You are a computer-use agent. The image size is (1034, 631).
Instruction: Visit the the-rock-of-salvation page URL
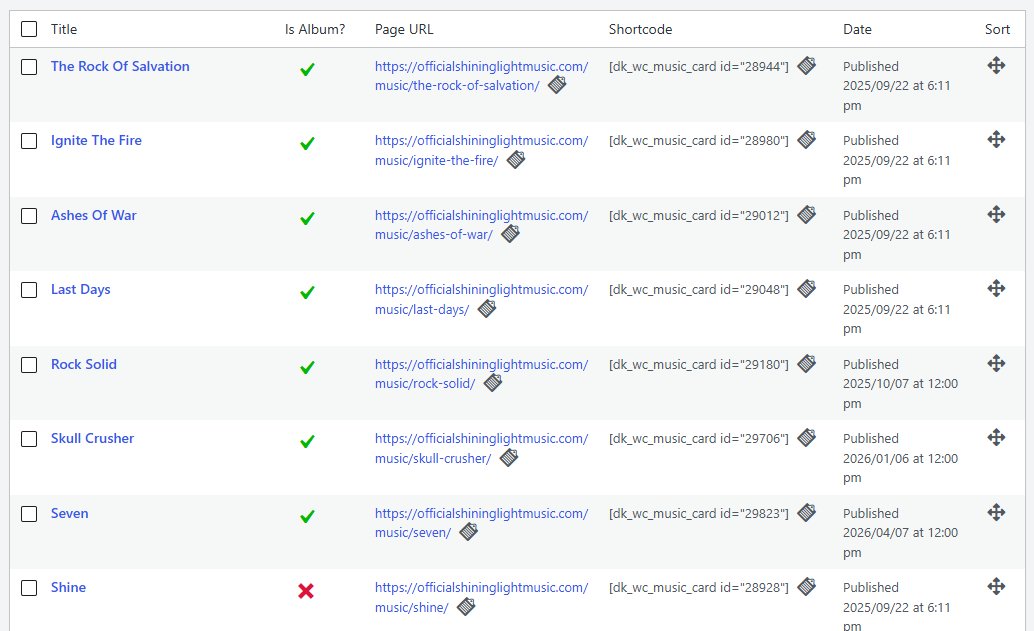pyautogui.click(x=481, y=76)
